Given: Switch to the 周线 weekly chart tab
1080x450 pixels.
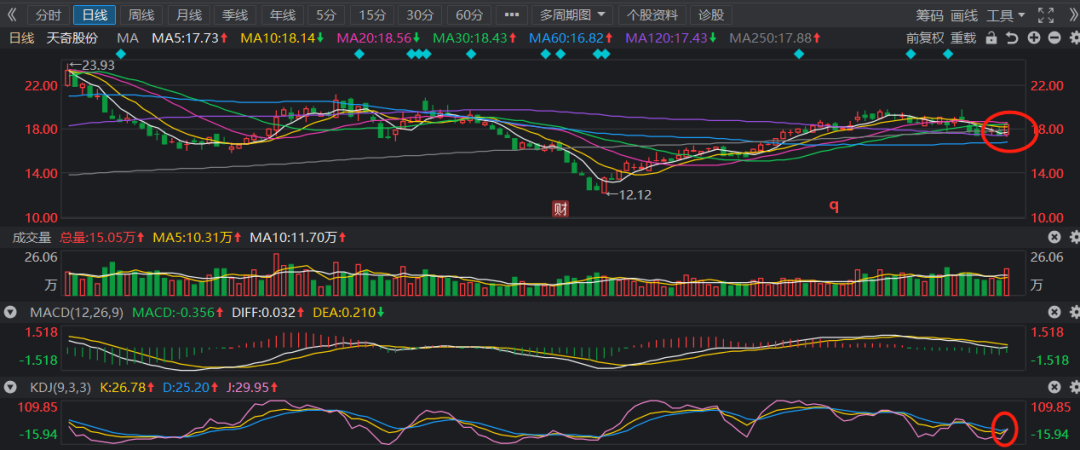Looking at the screenshot, I should tap(141, 15).
